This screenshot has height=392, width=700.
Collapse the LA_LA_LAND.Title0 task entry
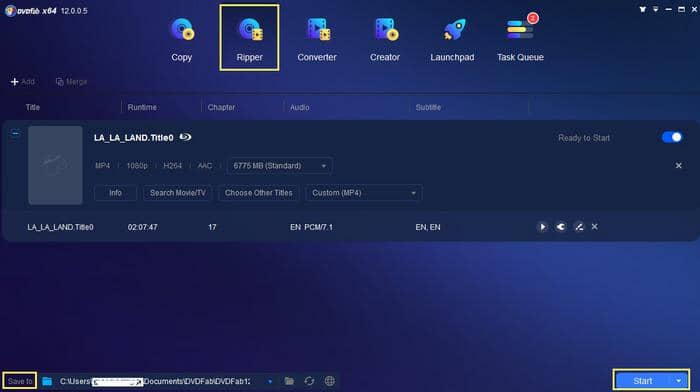(x=15, y=133)
